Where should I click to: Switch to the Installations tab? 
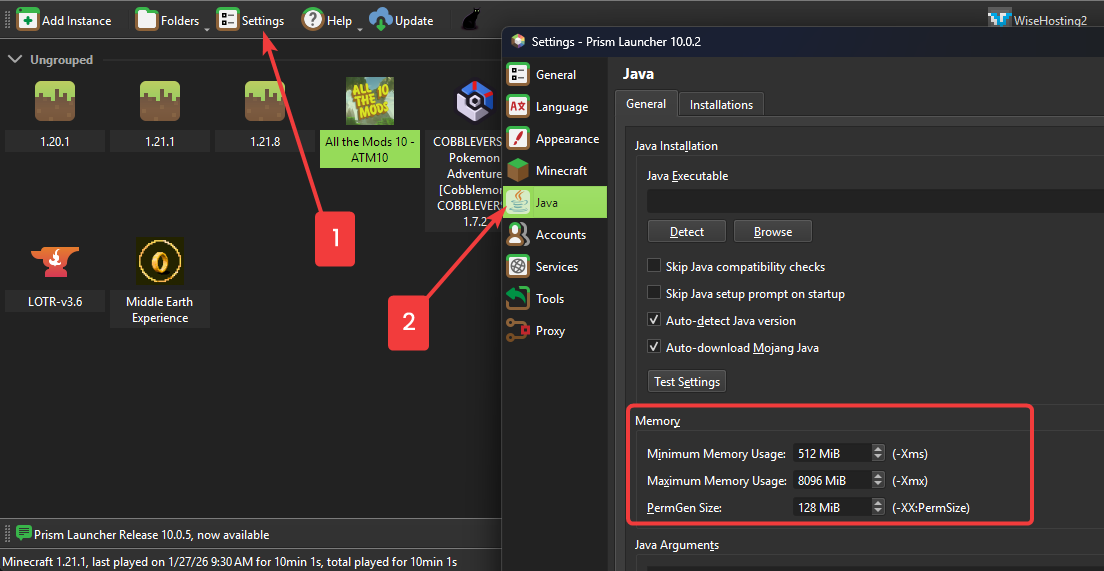pos(721,104)
